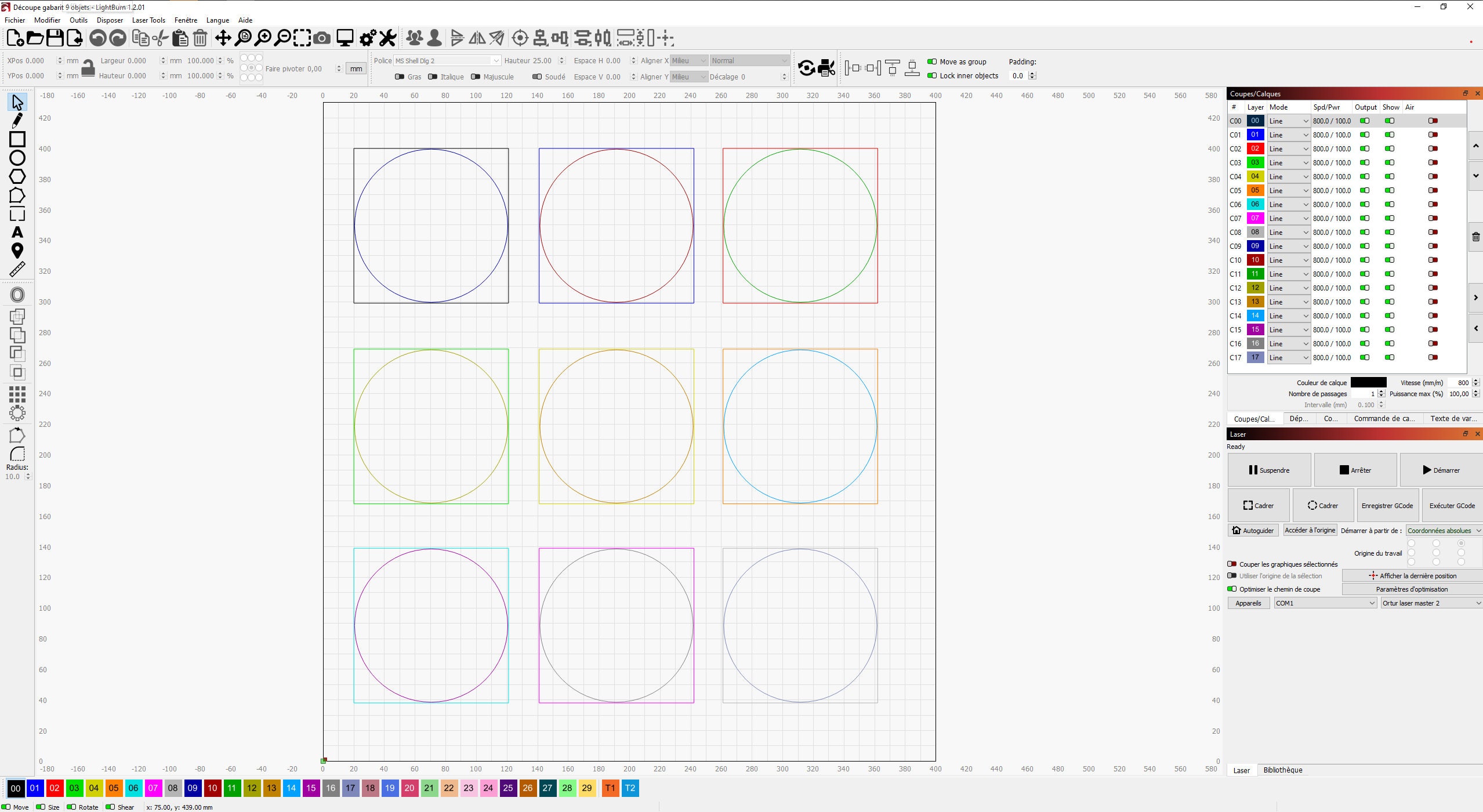Open the Laser Tools menu
The width and height of the screenshot is (1483, 812).
pos(148,20)
